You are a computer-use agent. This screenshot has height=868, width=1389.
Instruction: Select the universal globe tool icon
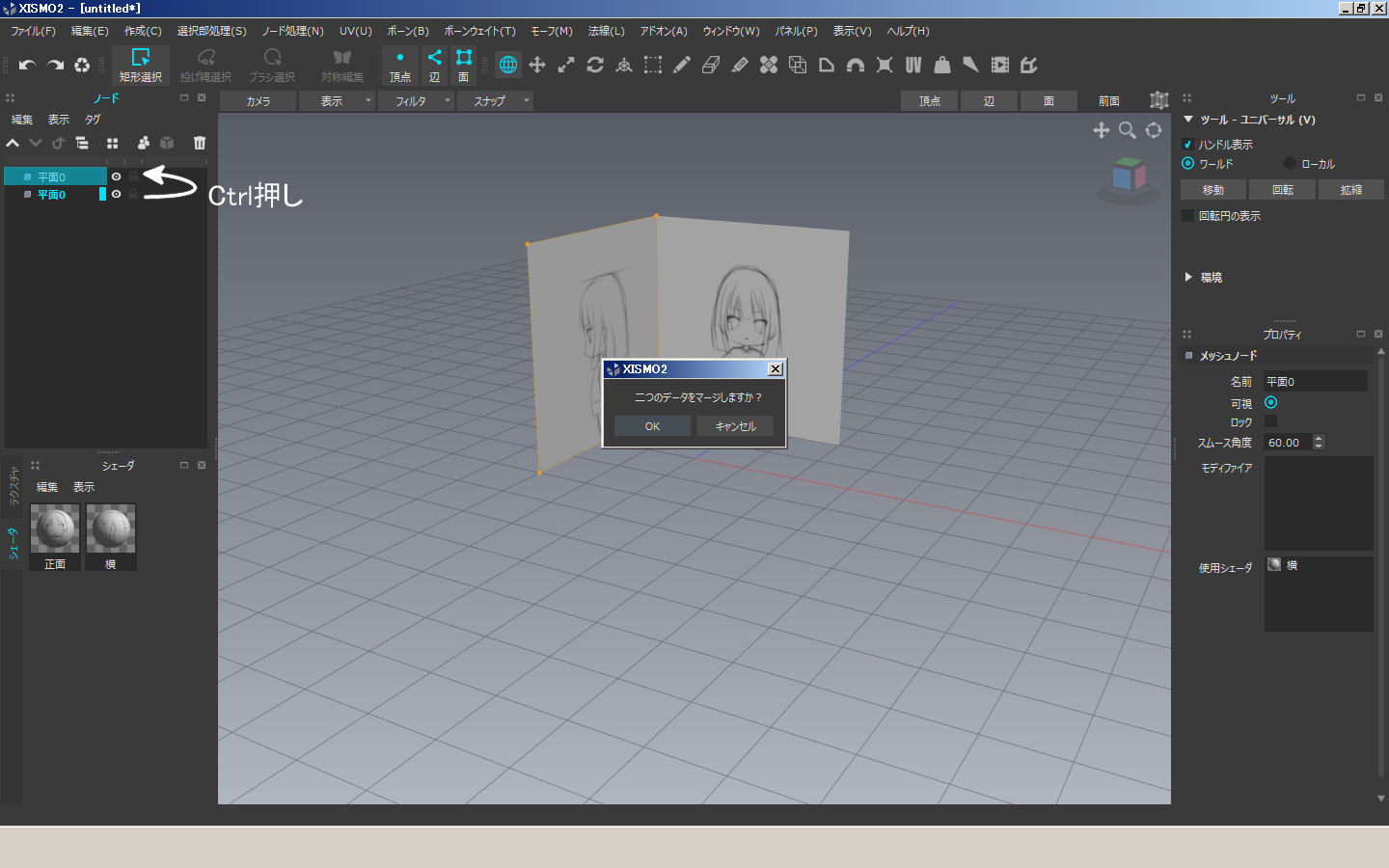pyautogui.click(x=508, y=65)
